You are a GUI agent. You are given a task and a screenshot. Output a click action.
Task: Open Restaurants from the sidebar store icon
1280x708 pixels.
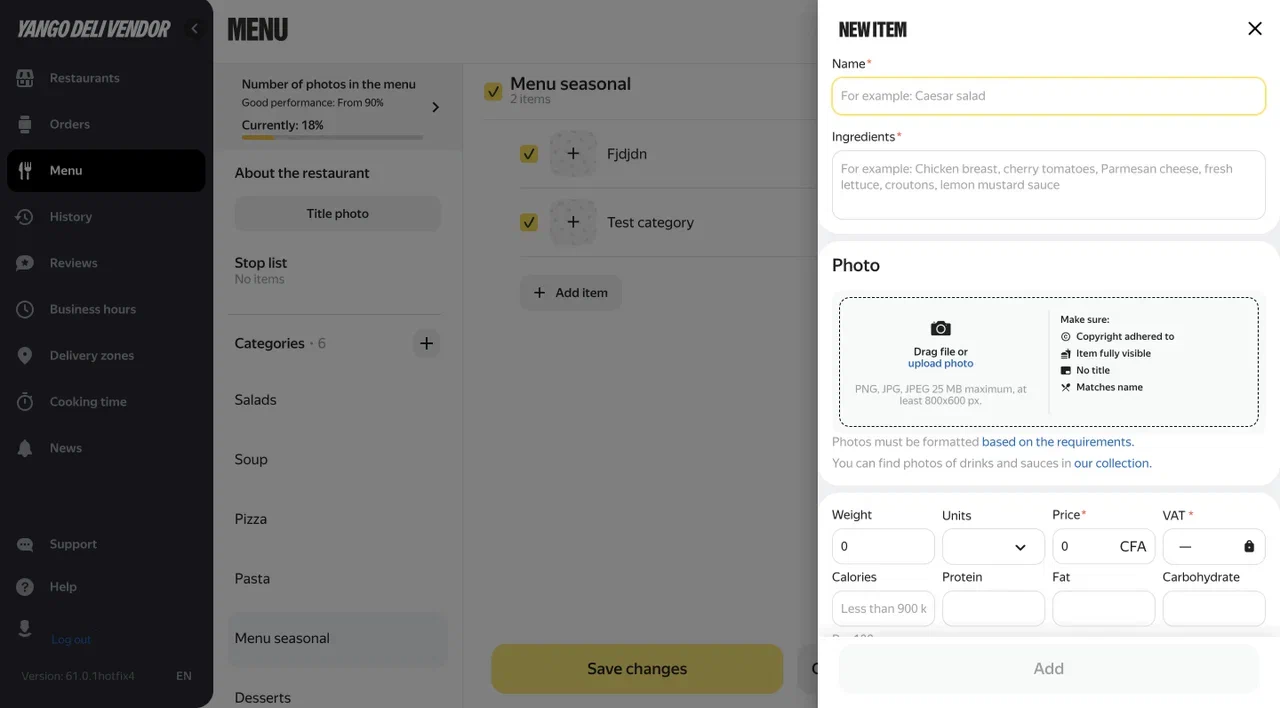(x=25, y=78)
